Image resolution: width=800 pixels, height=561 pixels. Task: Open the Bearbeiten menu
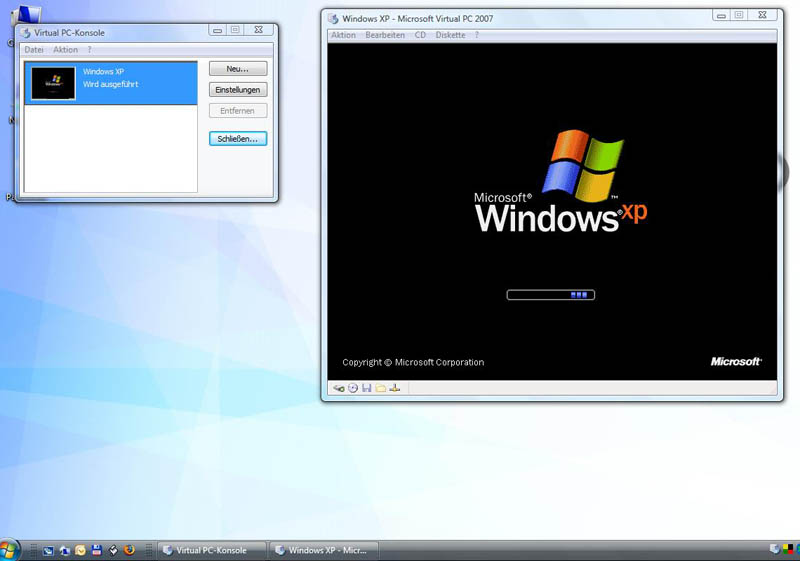click(385, 35)
